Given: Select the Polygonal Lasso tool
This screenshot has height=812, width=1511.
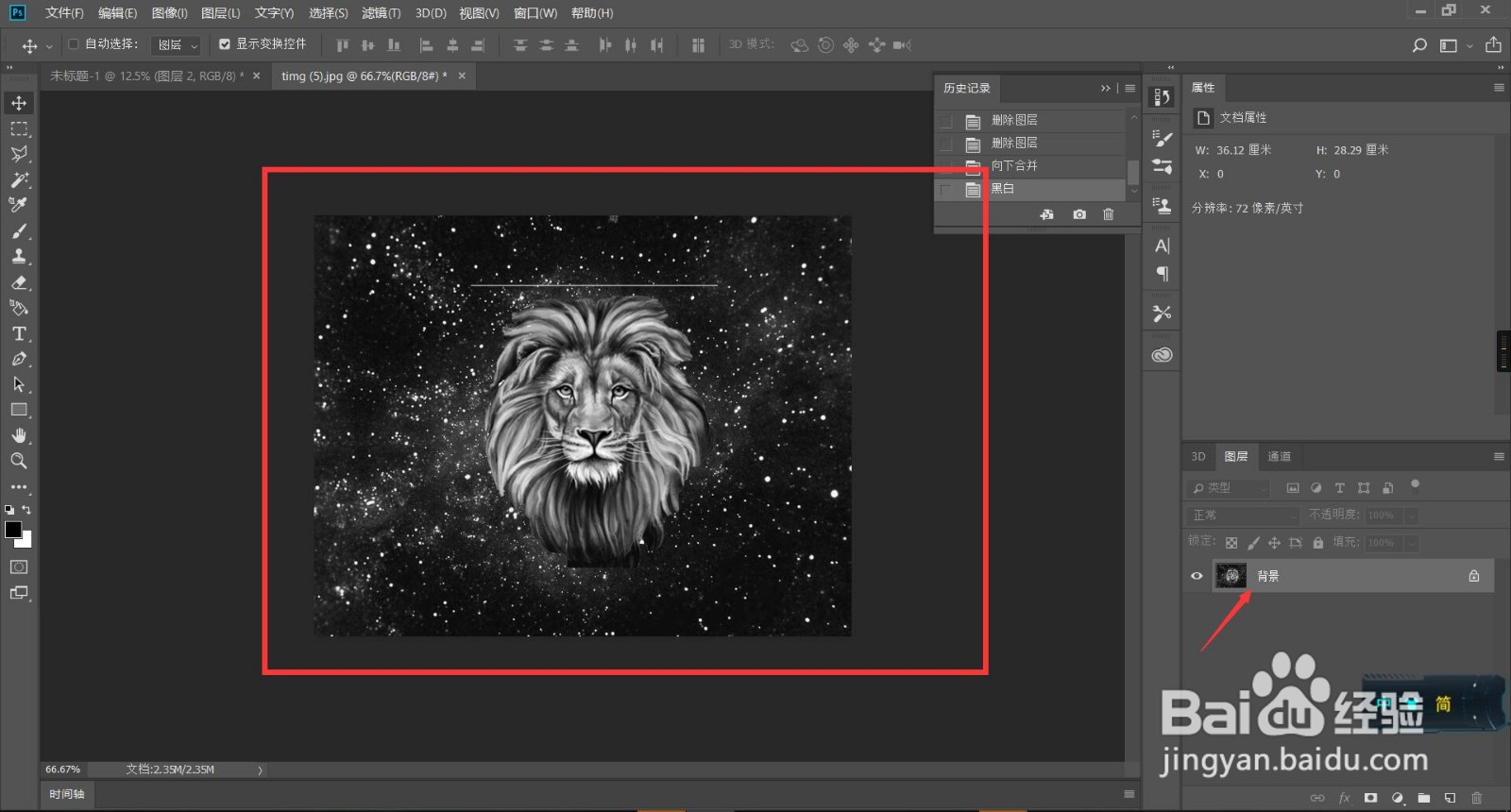Looking at the screenshot, I should (x=19, y=154).
